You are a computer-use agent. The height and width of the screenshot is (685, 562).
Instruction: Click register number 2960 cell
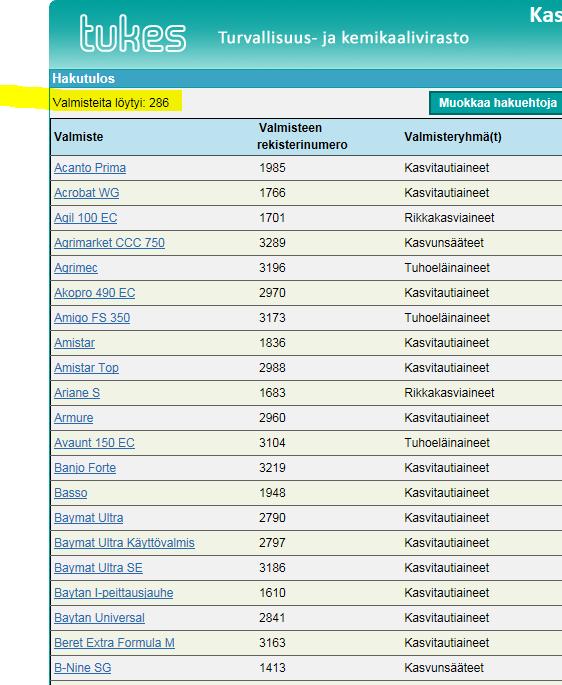[272, 418]
